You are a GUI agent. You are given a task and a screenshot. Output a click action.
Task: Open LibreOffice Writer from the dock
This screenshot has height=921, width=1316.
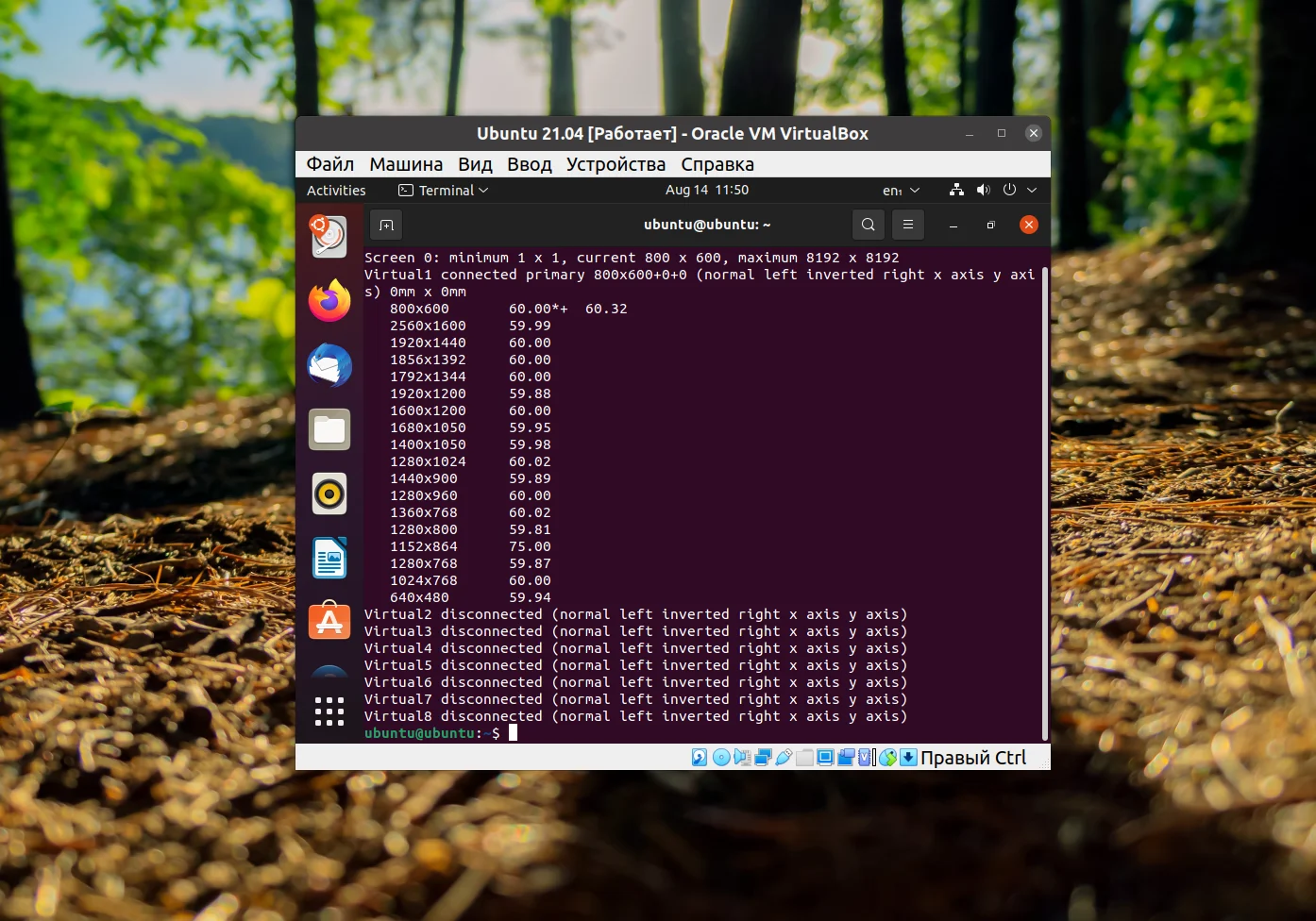coord(329,558)
